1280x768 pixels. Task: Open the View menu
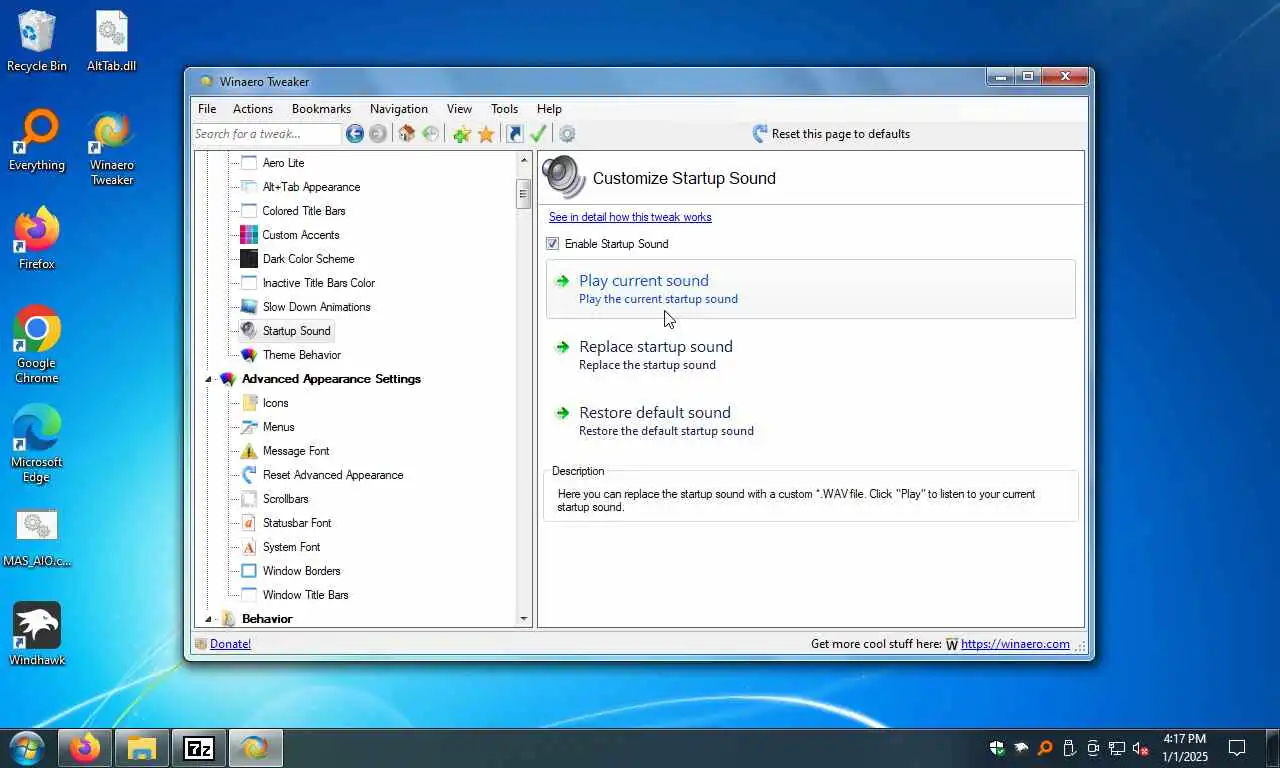pos(459,109)
